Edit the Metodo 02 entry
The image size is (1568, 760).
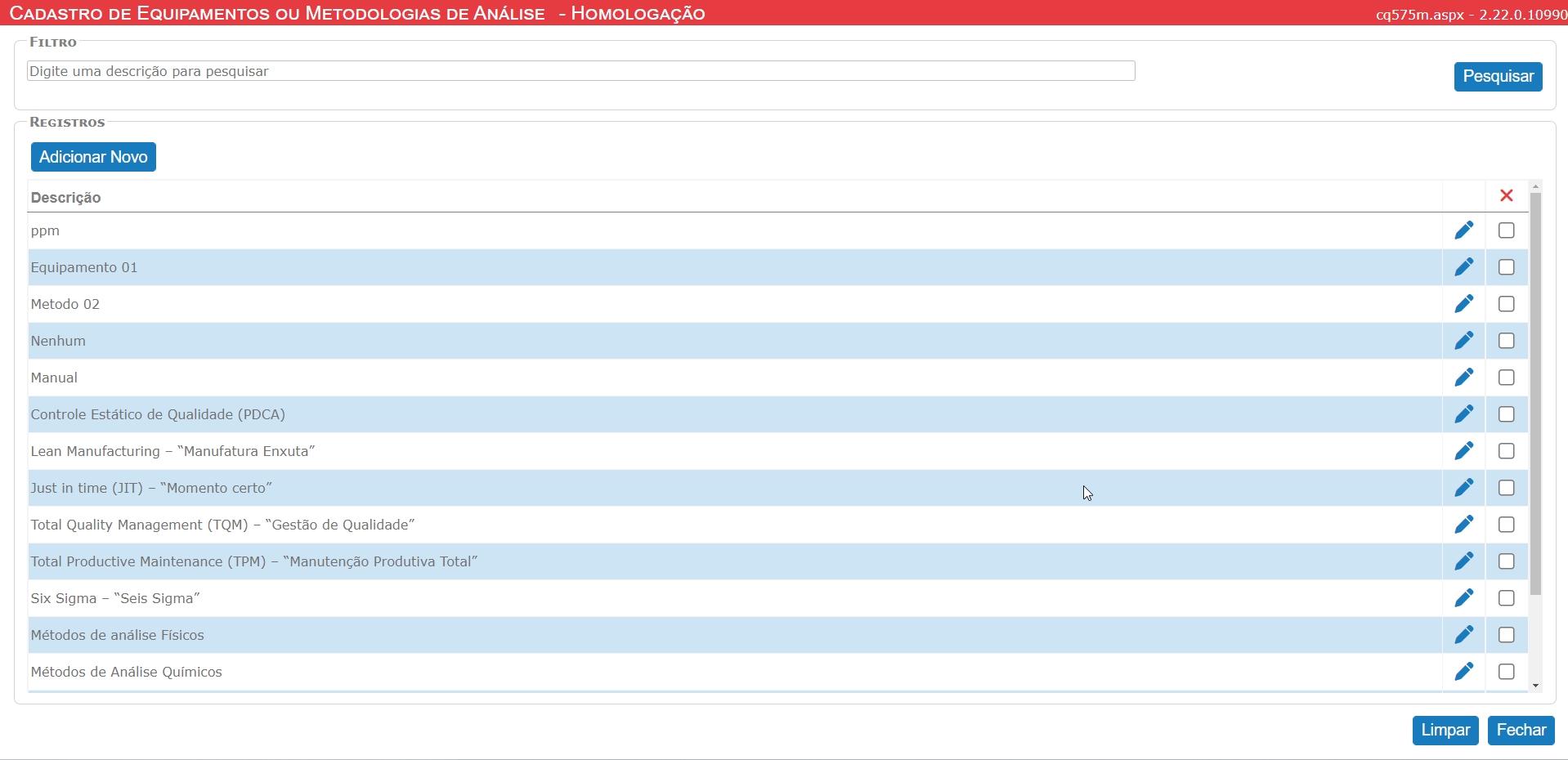pyautogui.click(x=1464, y=304)
